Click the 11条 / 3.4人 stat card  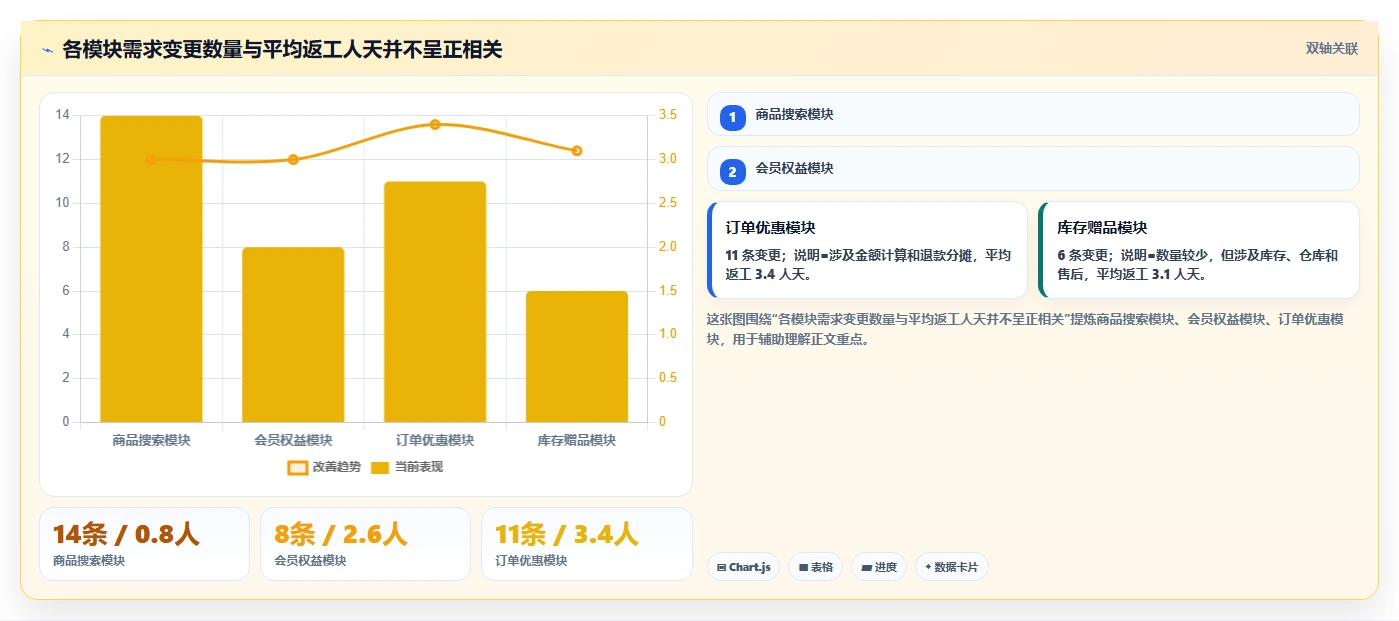[586, 544]
